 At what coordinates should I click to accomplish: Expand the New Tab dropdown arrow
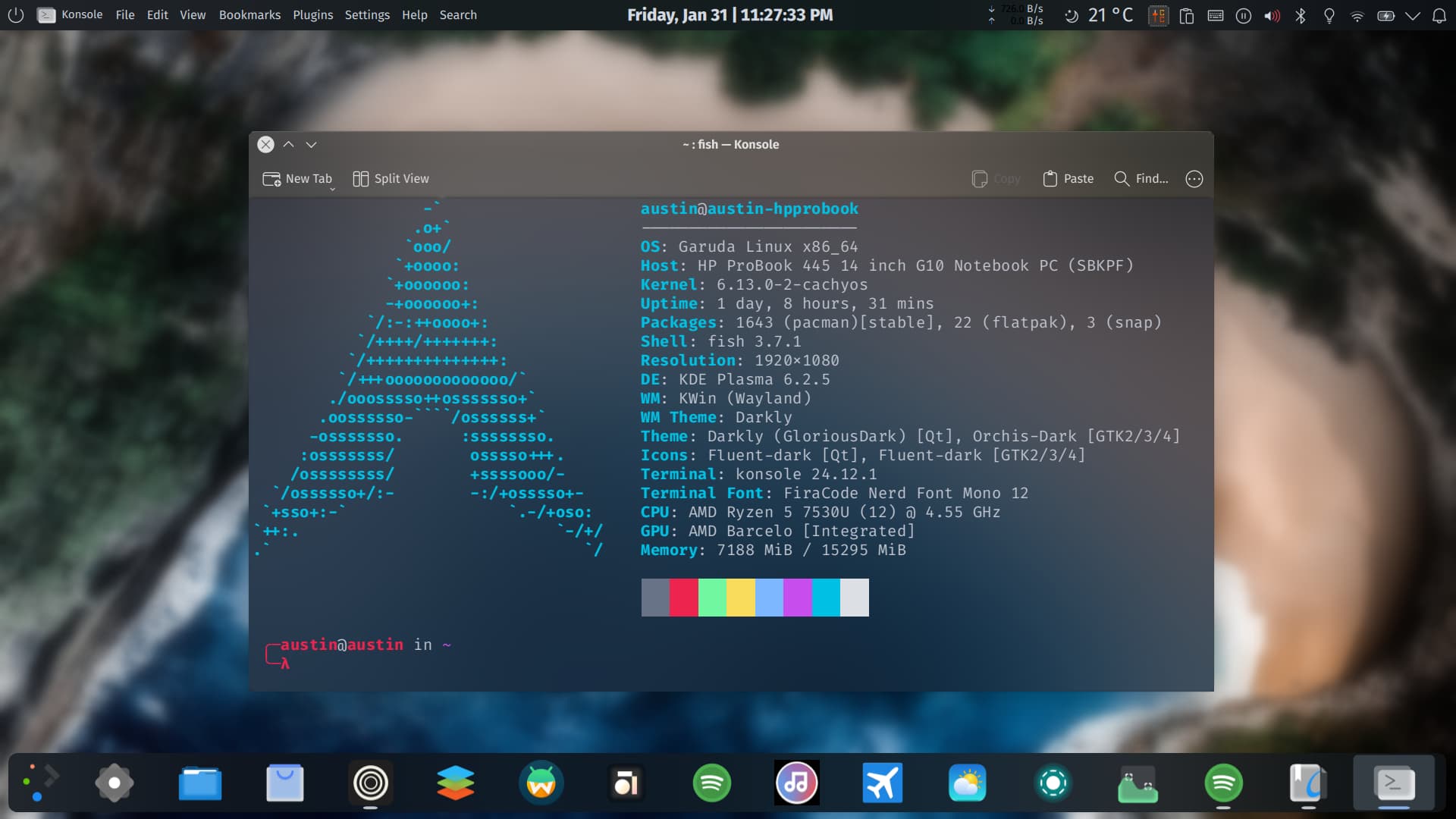pos(332,189)
